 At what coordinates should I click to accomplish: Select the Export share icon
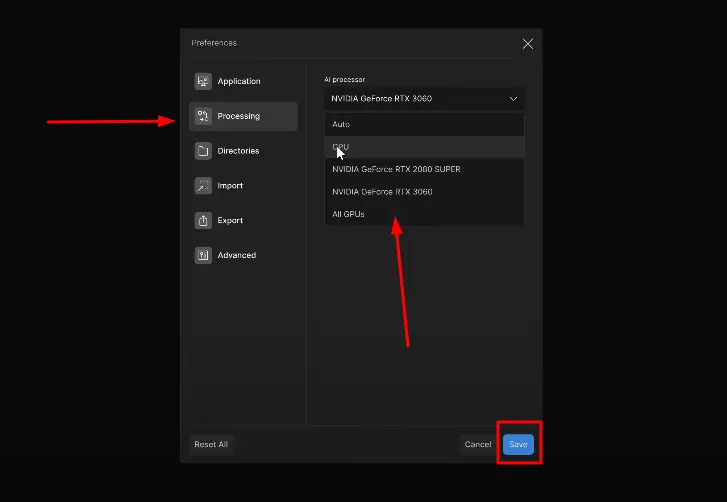coord(203,220)
